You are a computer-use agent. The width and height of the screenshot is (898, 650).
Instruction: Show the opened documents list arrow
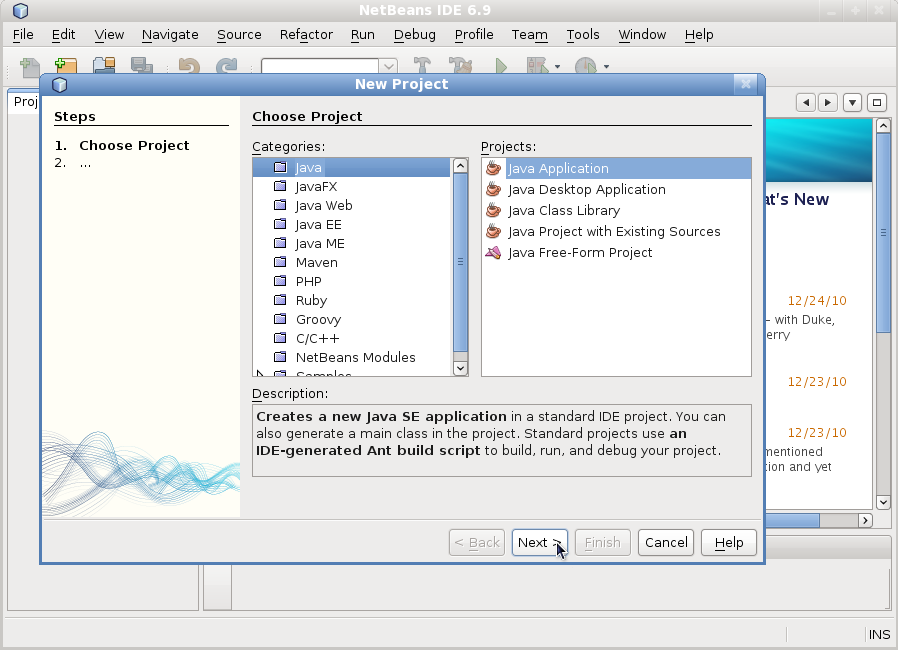[852, 103]
